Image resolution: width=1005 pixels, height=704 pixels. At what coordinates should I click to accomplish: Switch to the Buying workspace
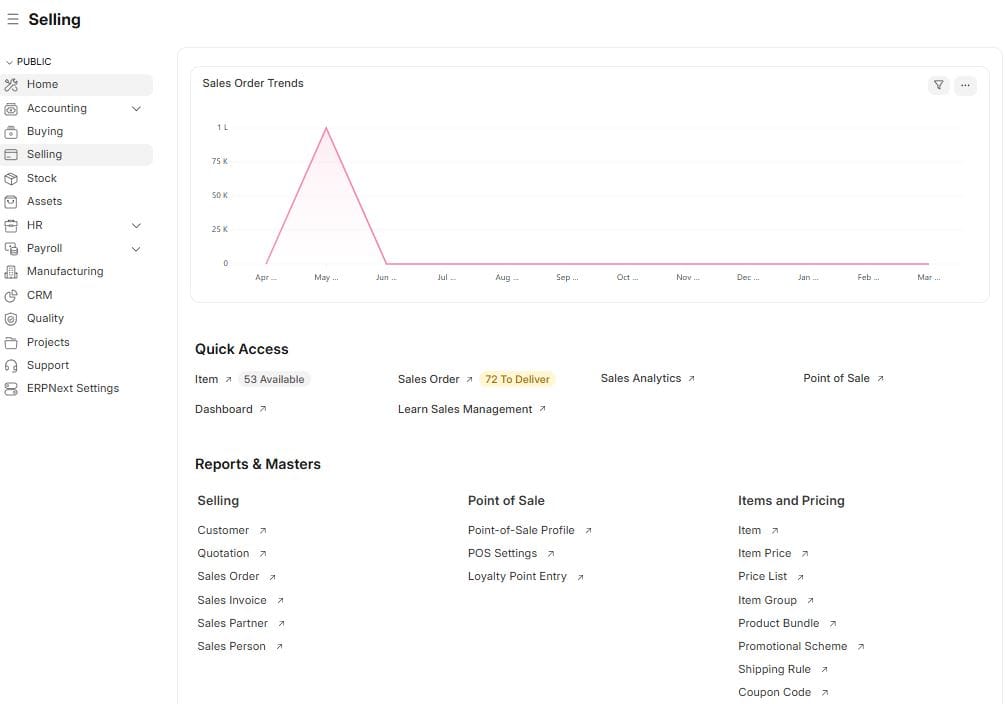click(x=44, y=131)
